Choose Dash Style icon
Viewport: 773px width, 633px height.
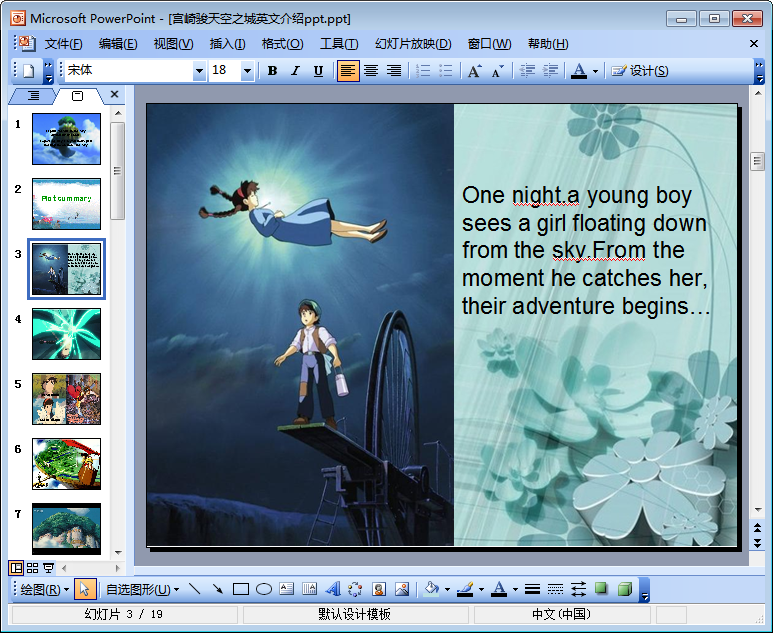tap(555, 589)
